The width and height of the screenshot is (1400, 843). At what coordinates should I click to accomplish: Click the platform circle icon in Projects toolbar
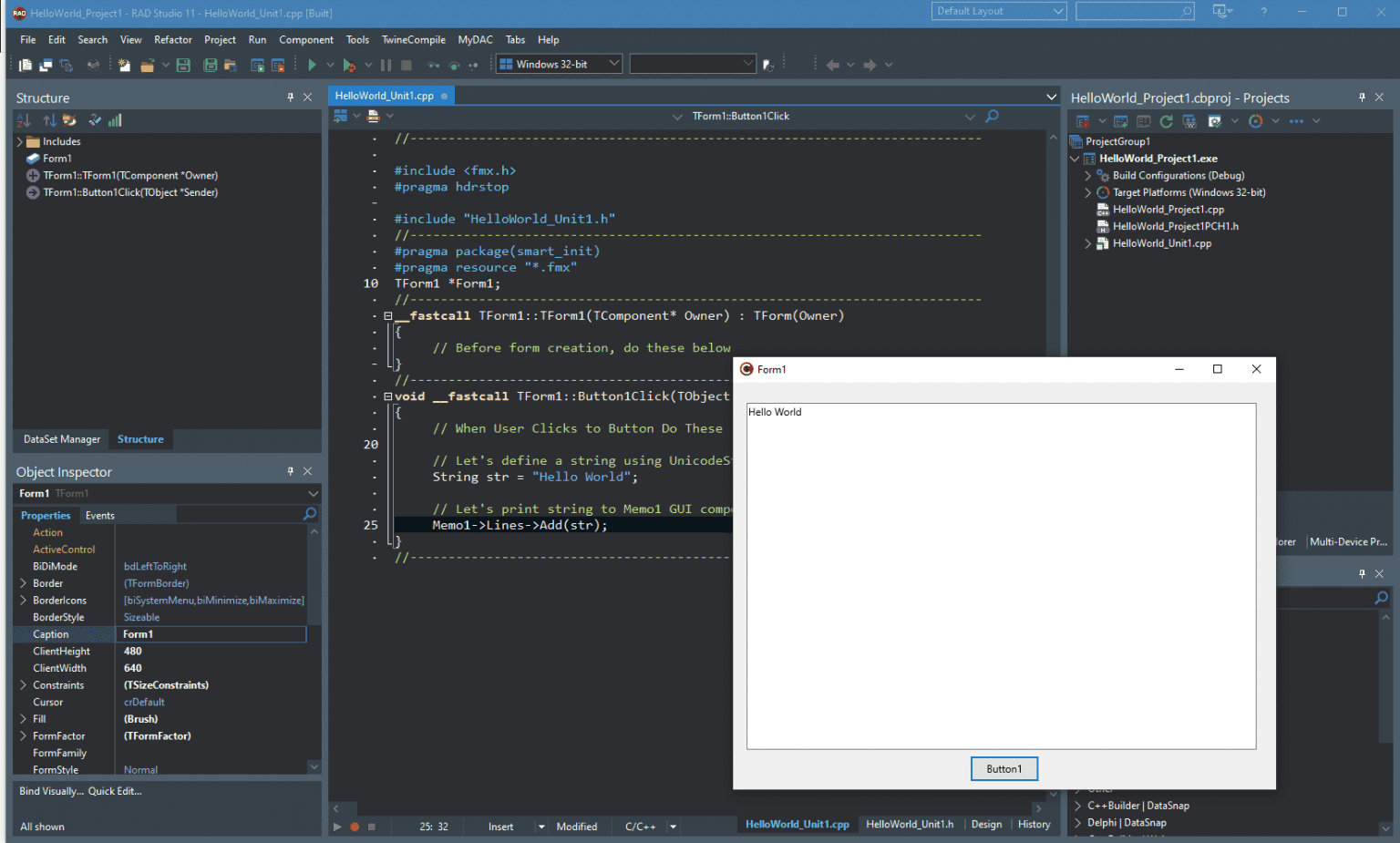click(1256, 121)
